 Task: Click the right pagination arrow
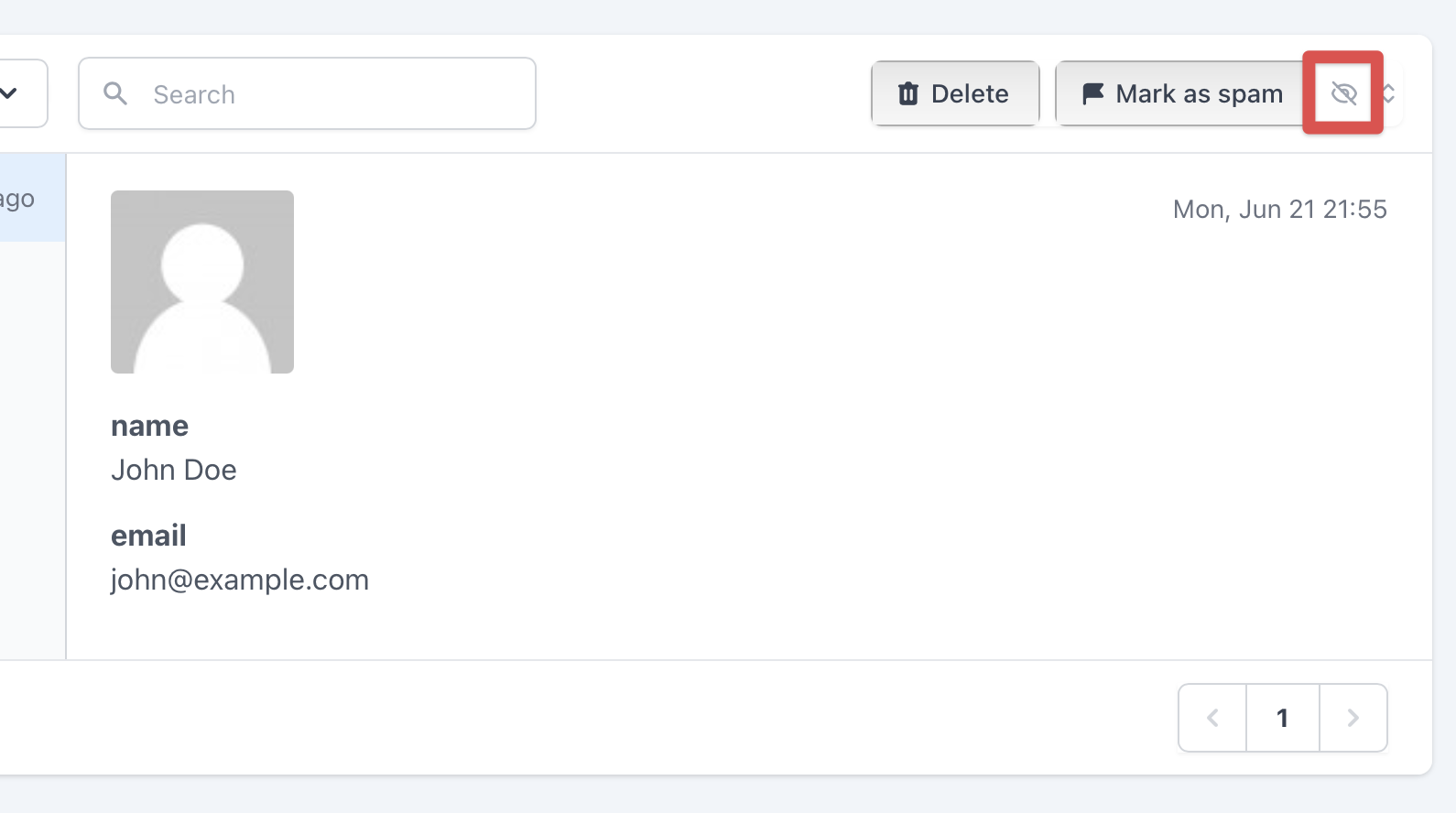[x=1353, y=718]
